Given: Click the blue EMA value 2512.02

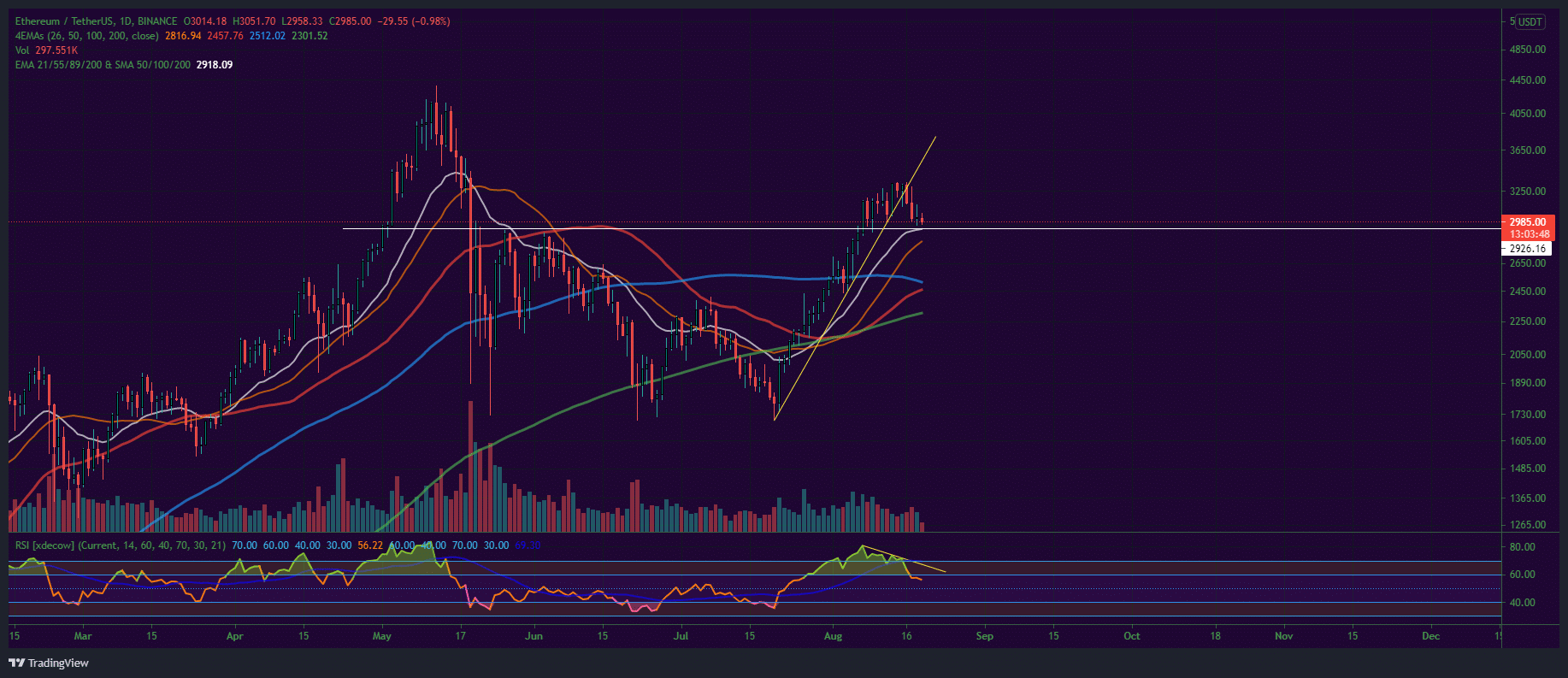Looking at the screenshot, I should coord(268,36).
